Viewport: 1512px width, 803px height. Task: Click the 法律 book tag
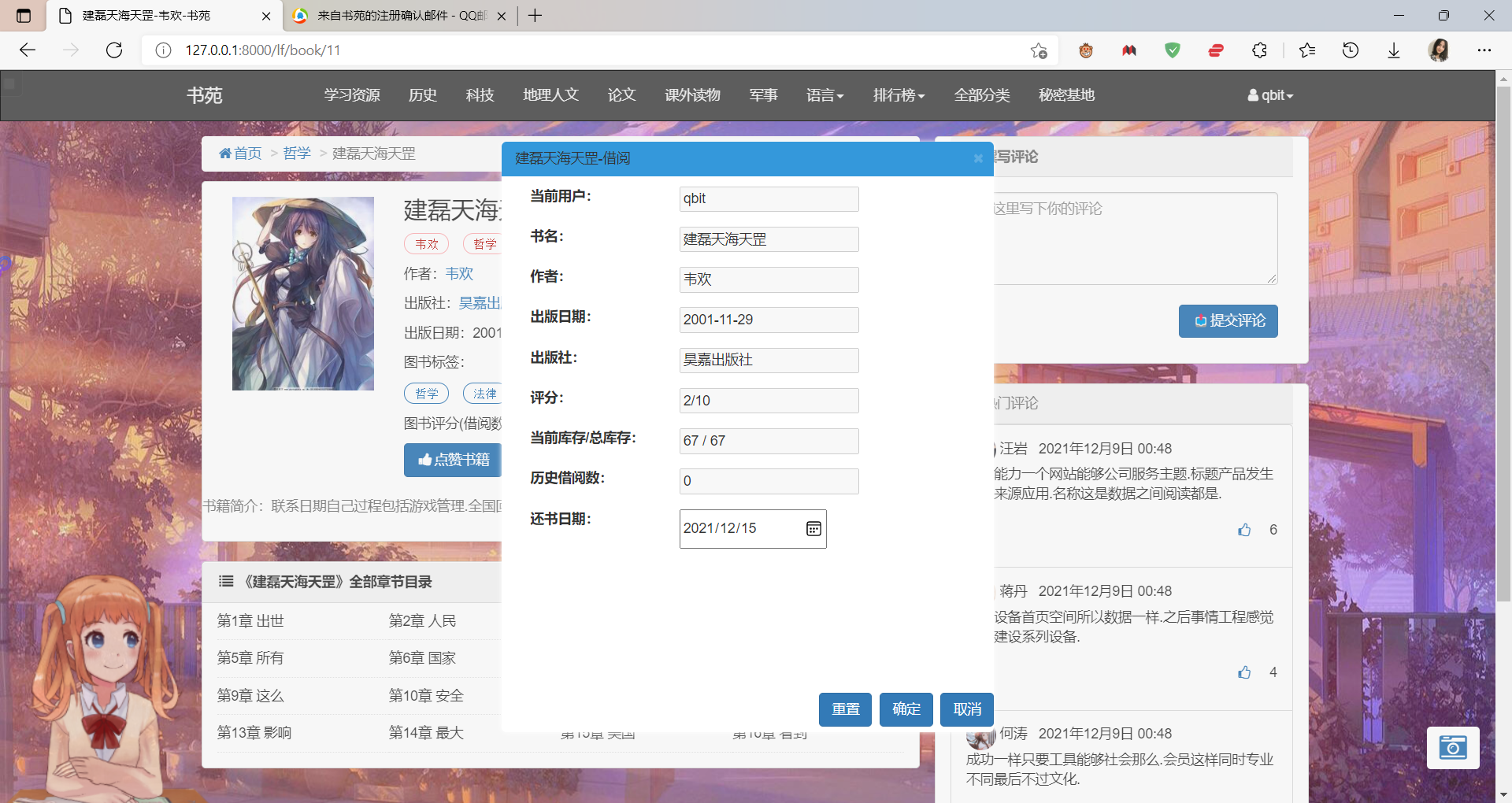484,394
